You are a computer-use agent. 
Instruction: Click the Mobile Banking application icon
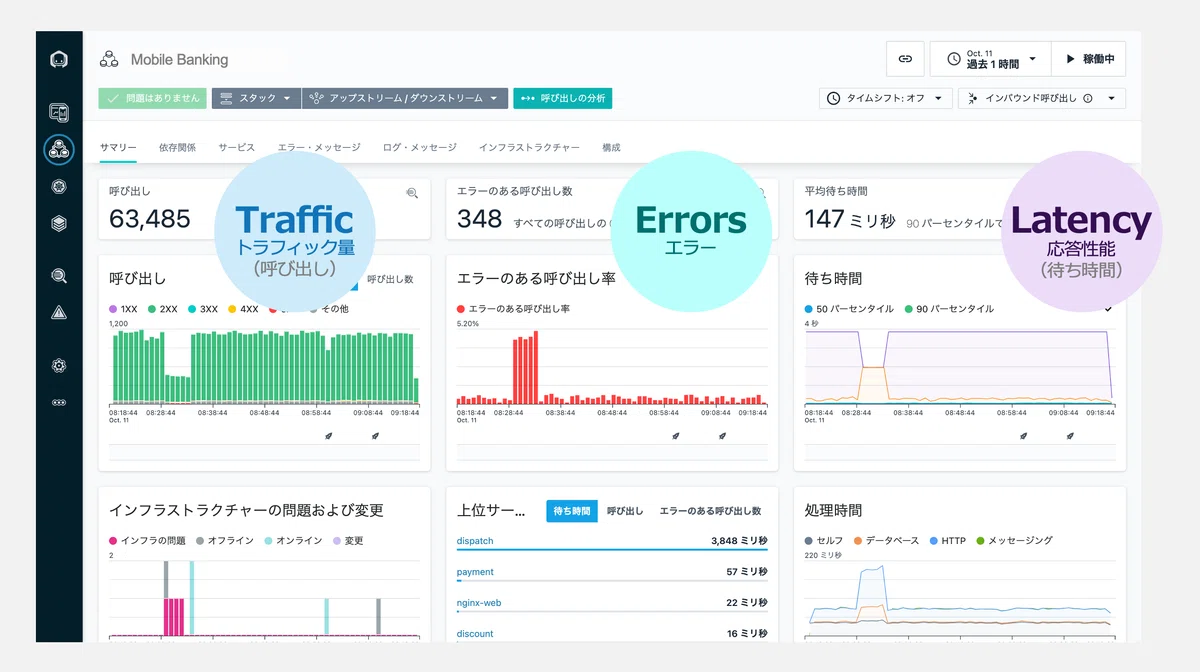tap(109, 60)
